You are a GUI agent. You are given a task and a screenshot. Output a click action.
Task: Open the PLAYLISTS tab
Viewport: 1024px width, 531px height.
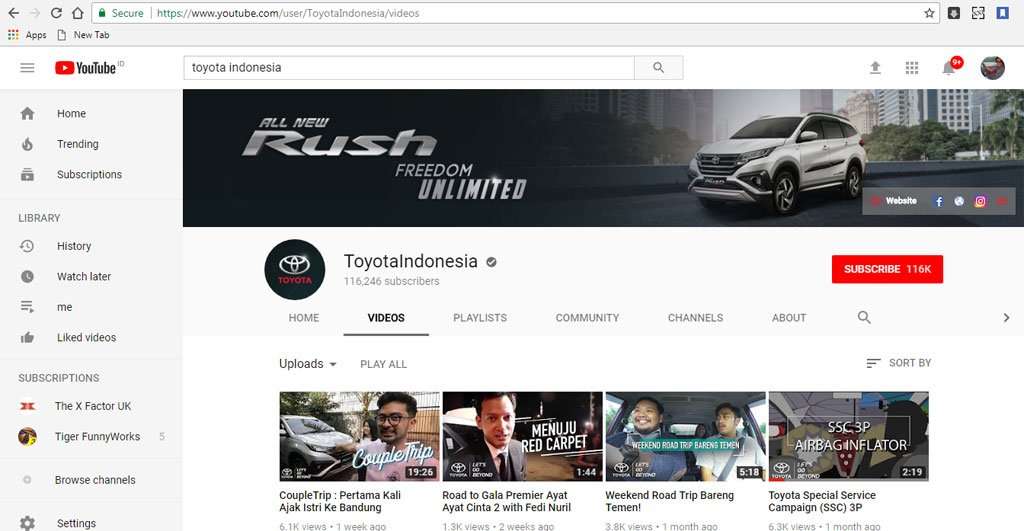[x=480, y=317]
